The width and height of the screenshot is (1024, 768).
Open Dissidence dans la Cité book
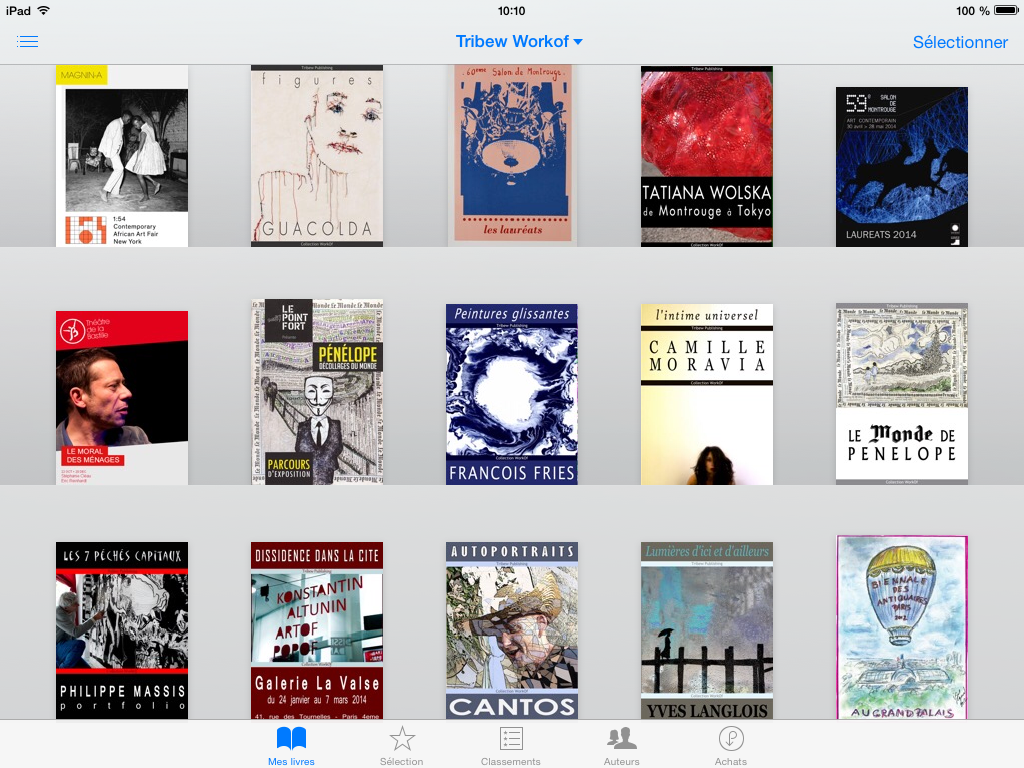(317, 630)
